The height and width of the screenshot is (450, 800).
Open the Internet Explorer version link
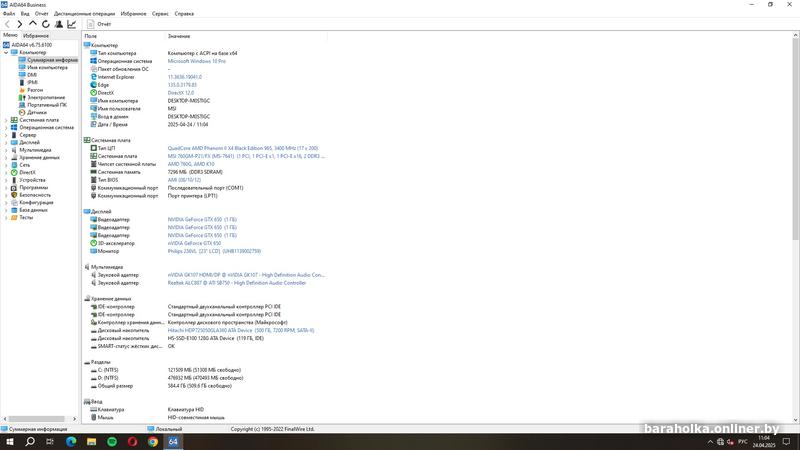click(x=185, y=77)
